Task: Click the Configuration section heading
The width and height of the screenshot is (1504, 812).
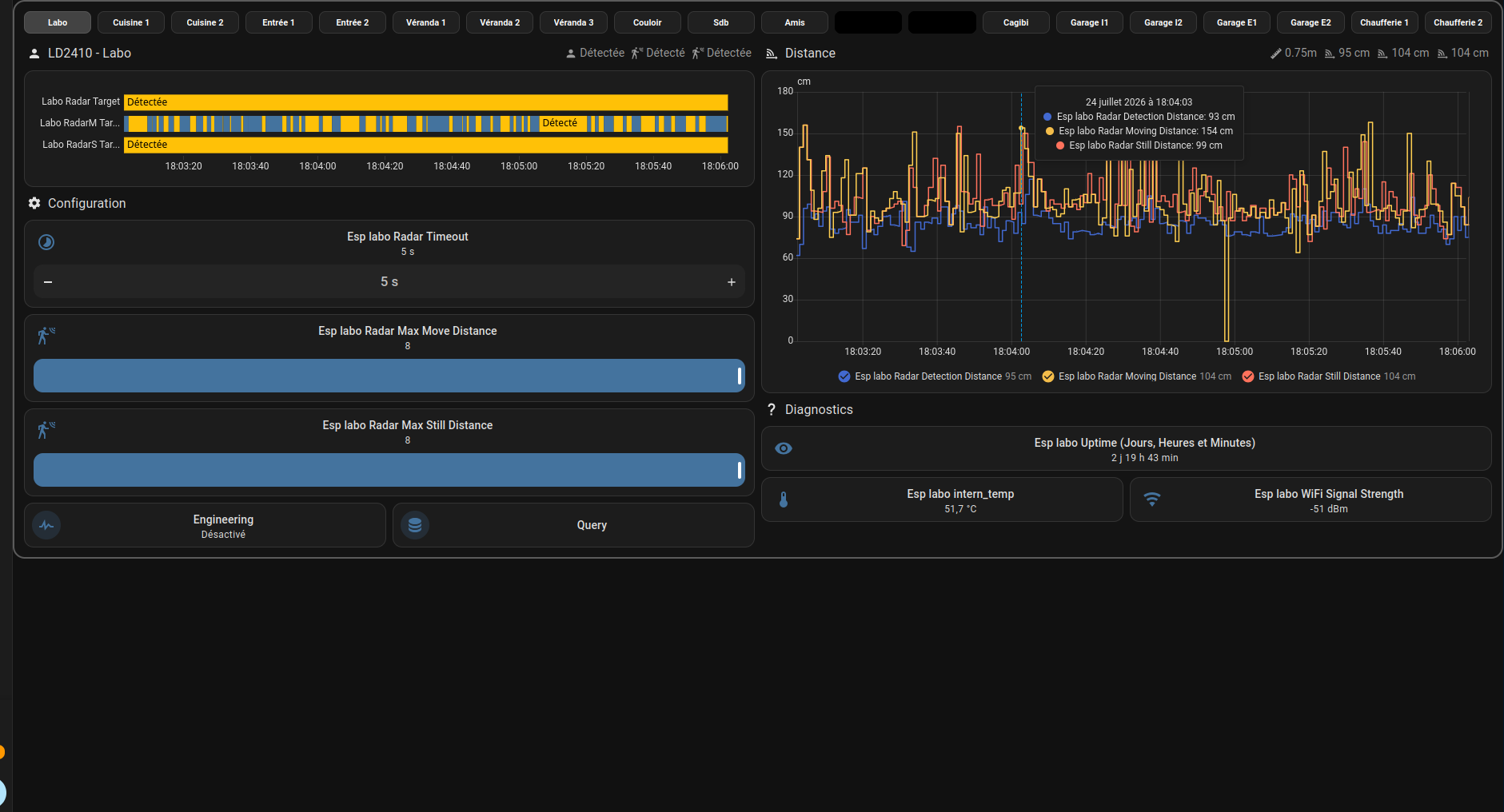Action: [x=87, y=204]
